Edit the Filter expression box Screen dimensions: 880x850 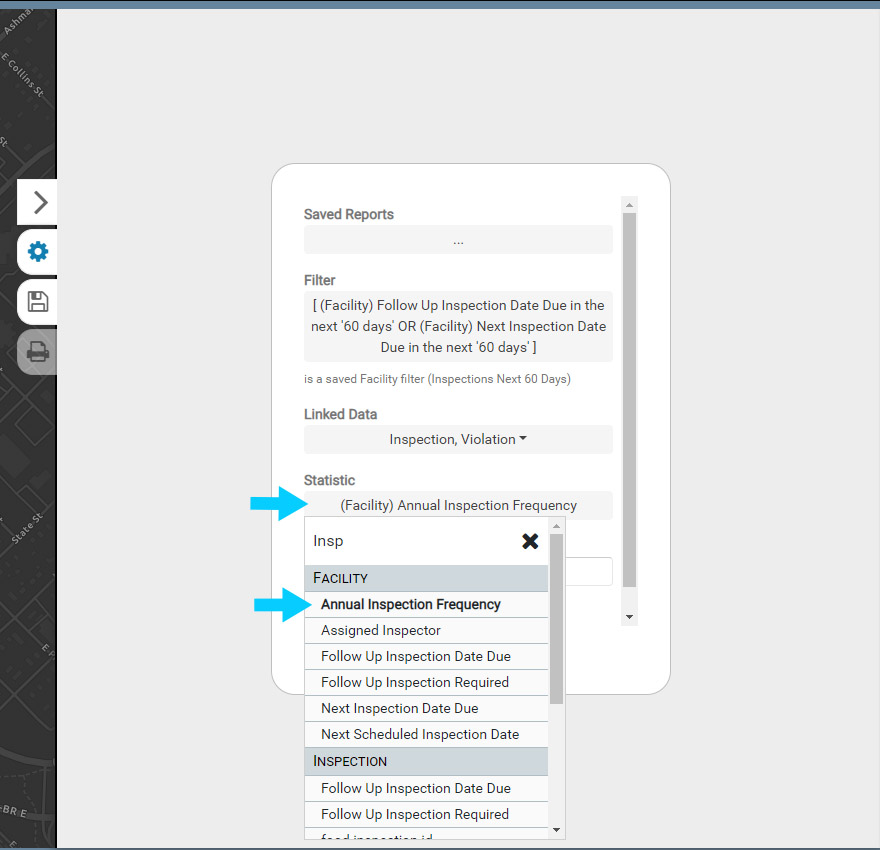coord(458,327)
